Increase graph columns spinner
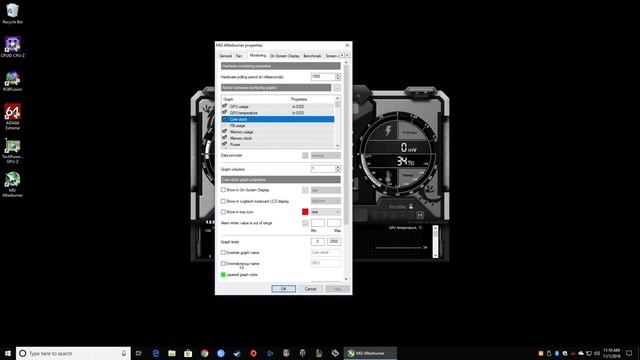Viewport: 640px width, 360px height. (x=338, y=167)
